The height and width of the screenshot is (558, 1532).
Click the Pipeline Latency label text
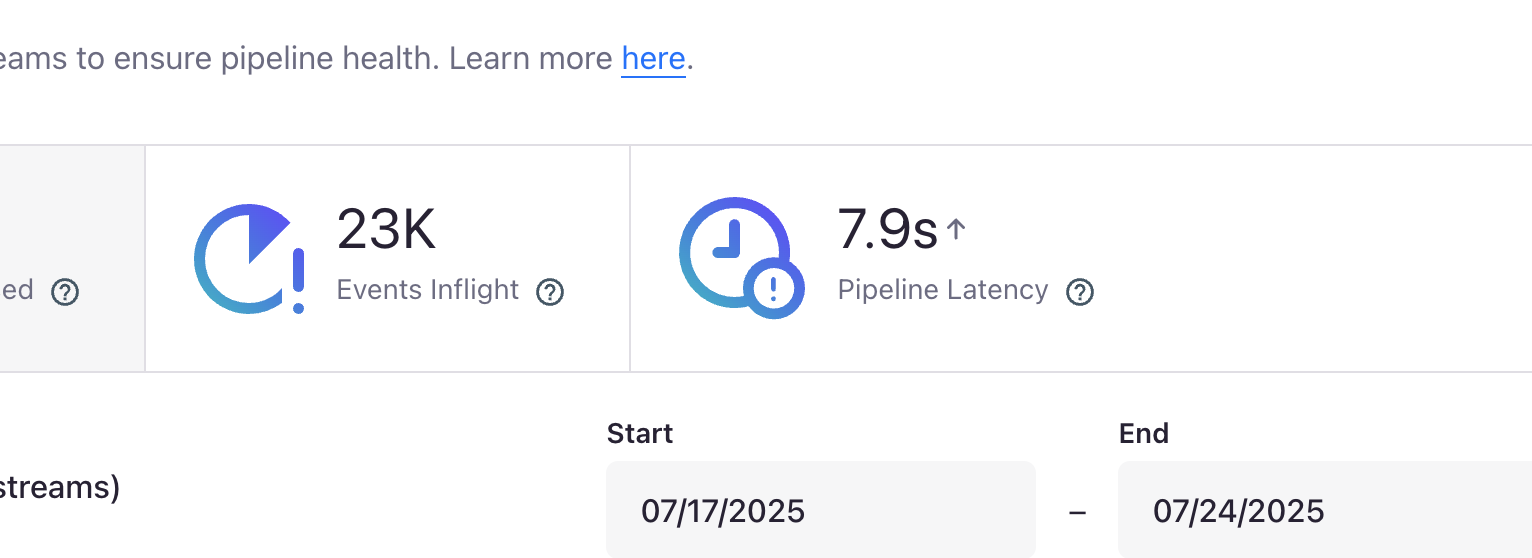[x=943, y=290]
